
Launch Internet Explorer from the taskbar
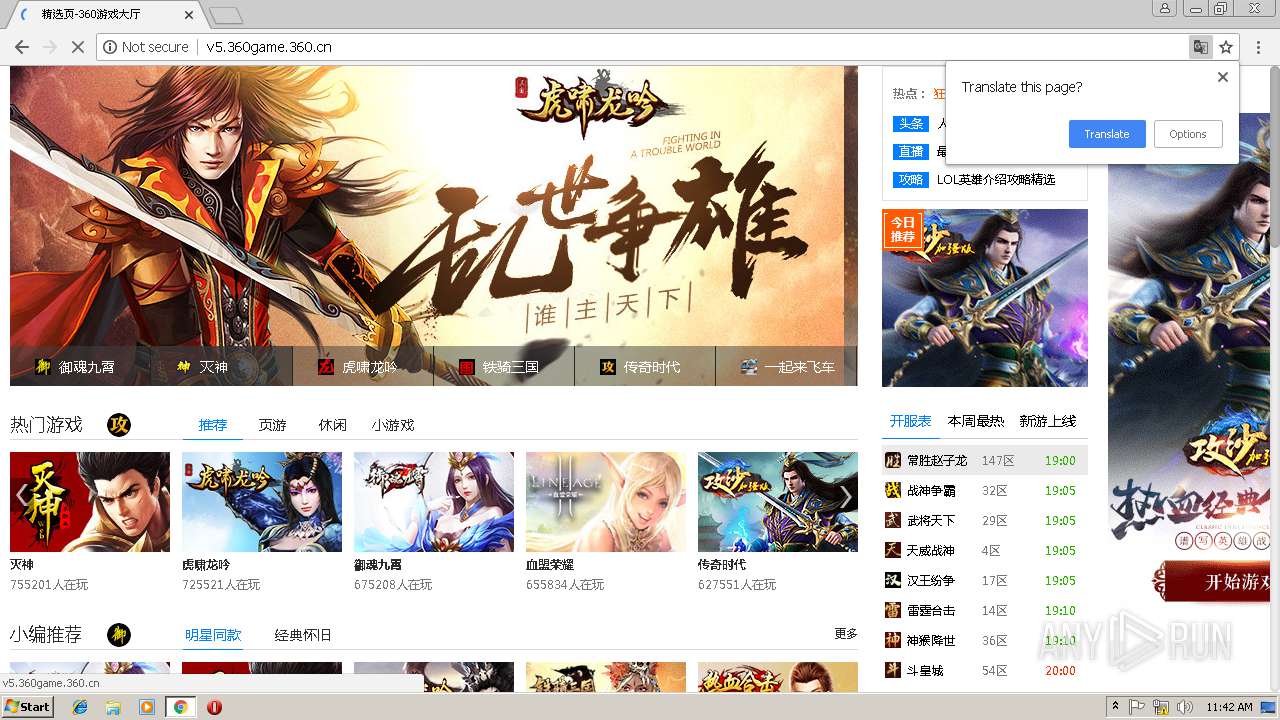pyautogui.click(x=80, y=707)
